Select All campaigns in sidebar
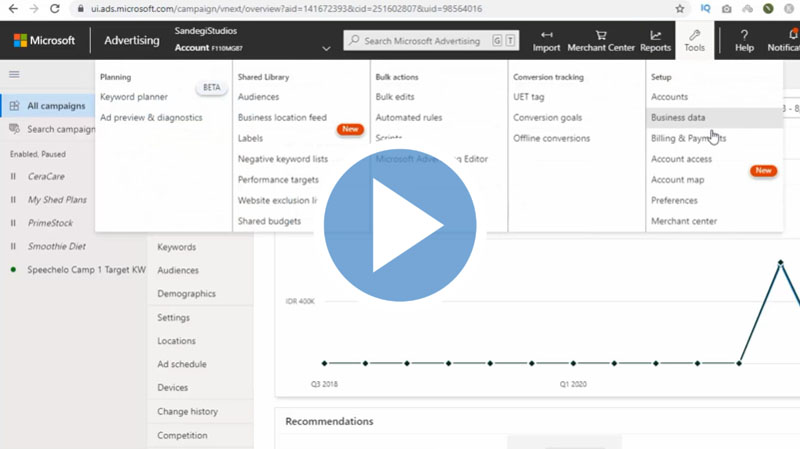This screenshot has width=800, height=449. click(56, 106)
